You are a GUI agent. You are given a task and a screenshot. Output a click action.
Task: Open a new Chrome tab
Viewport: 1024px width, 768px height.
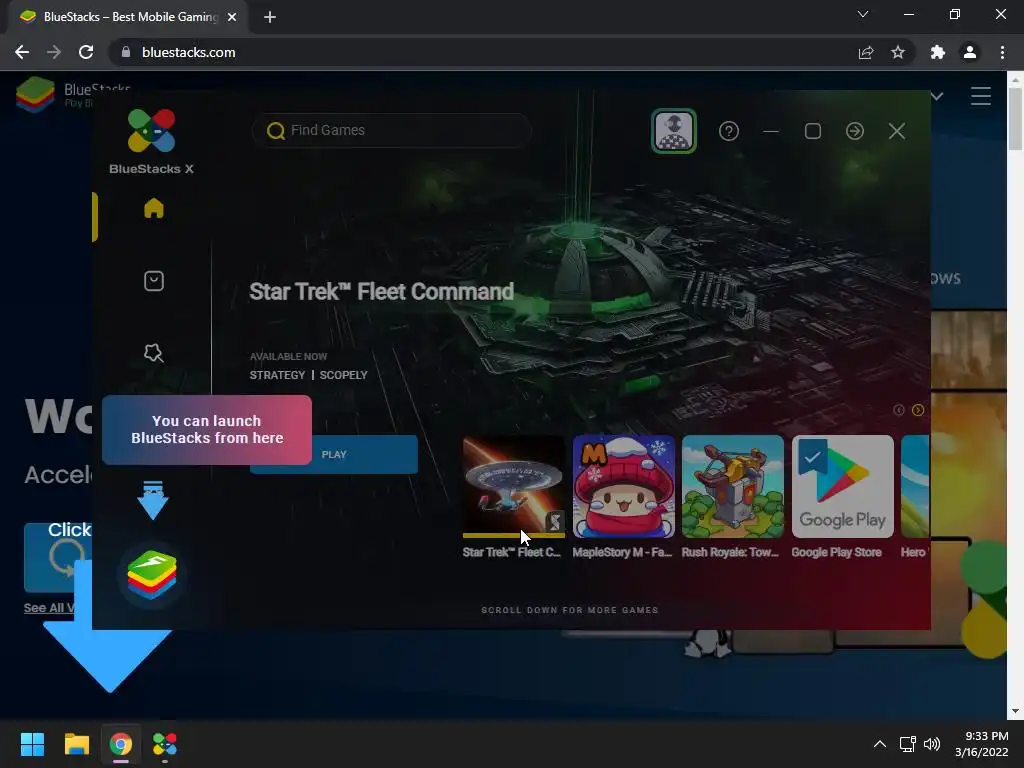pos(270,17)
